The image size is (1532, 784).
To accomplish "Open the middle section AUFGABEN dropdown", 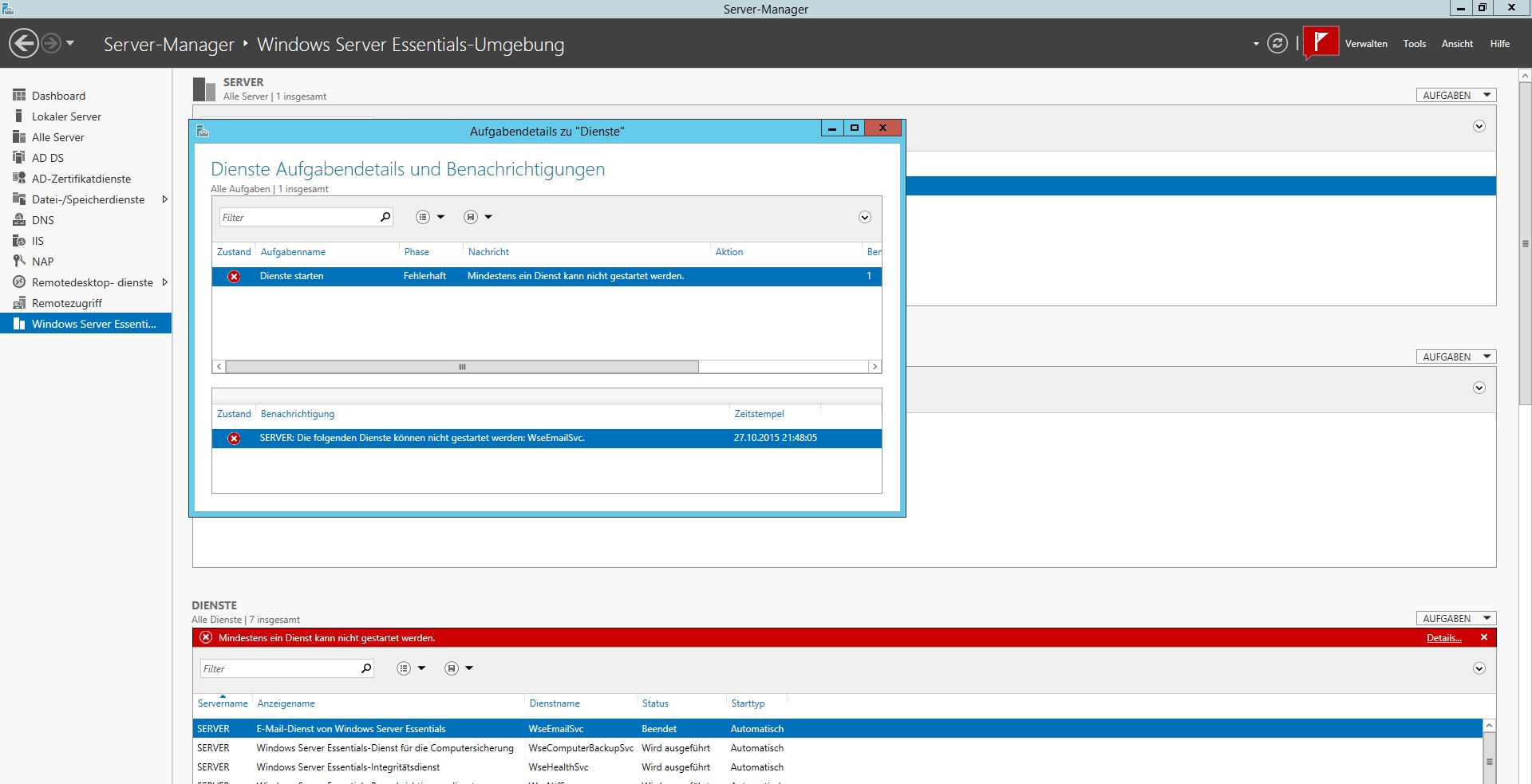I will (x=1456, y=357).
